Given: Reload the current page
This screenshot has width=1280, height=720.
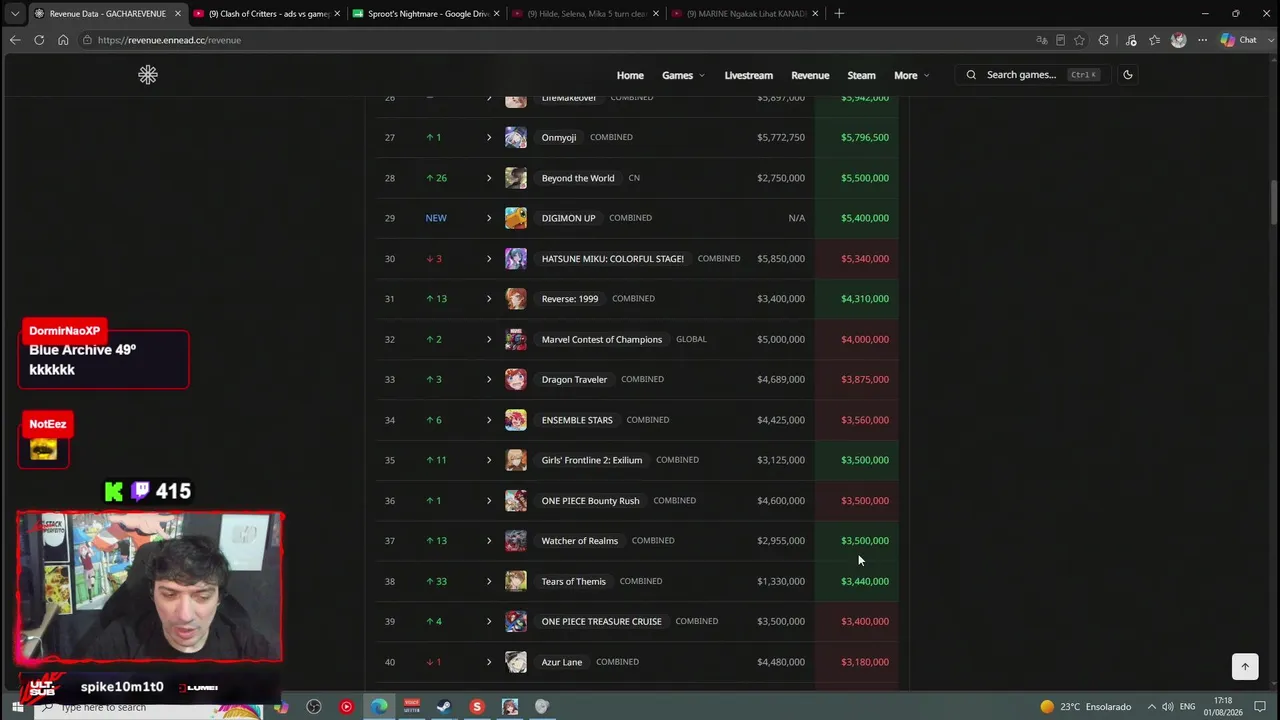Looking at the screenshot, I should [39, 40].
